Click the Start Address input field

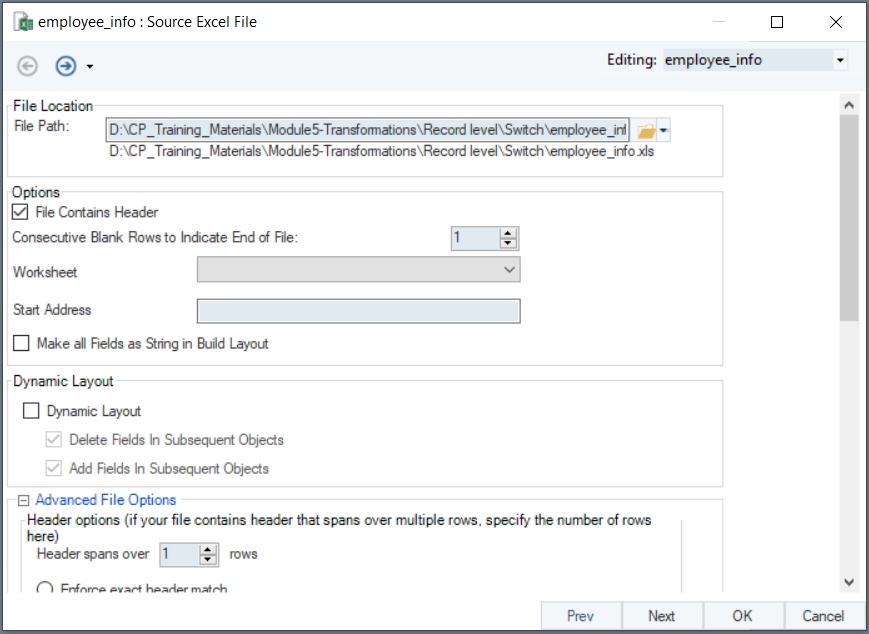[x=358, y=311]
